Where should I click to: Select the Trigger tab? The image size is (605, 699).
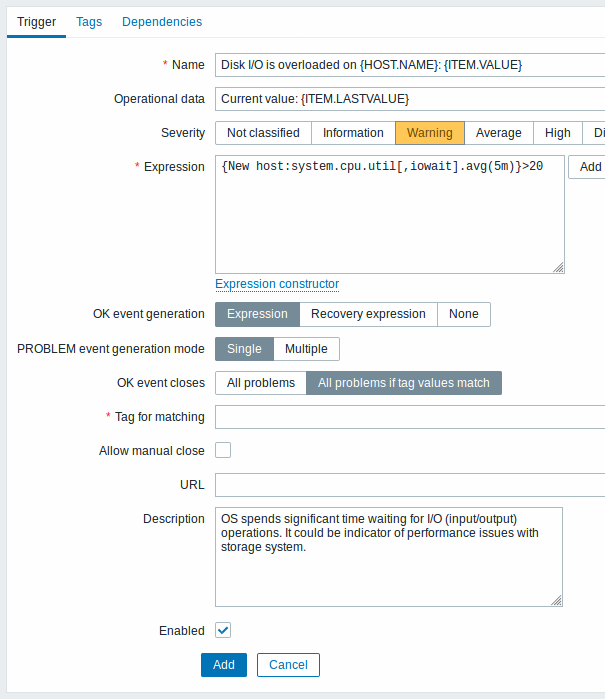pyautogui.click(x=37, y=22)
